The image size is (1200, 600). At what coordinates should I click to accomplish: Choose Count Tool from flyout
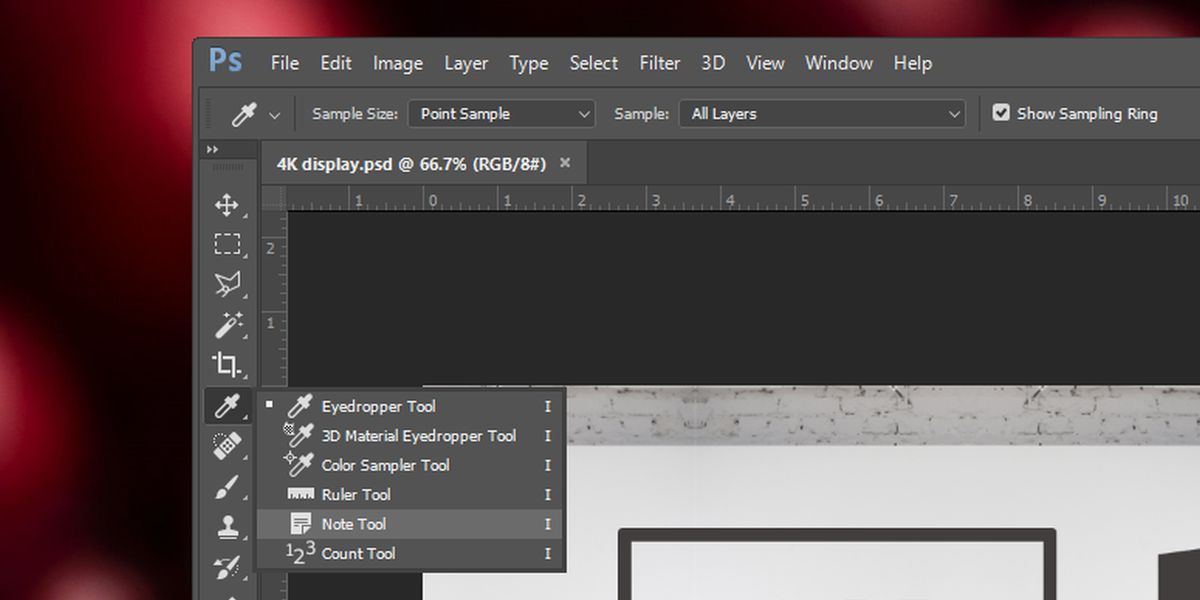coord(410,553)
